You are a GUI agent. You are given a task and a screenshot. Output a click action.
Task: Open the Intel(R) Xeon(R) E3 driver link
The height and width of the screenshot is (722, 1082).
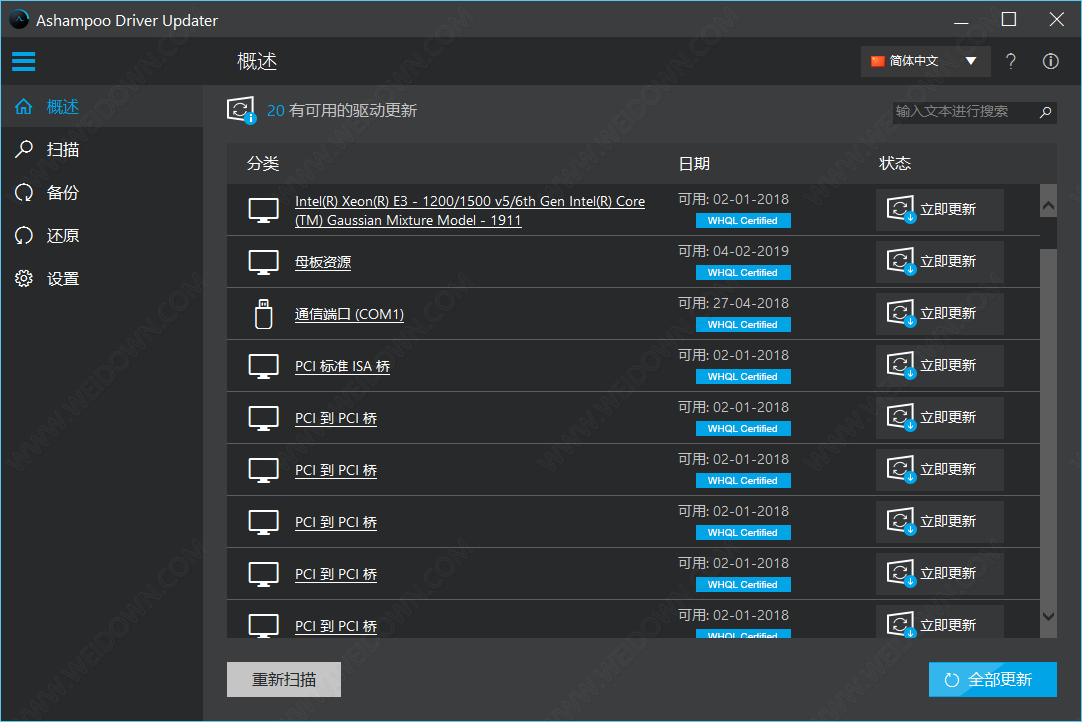(x=470, y=211)
